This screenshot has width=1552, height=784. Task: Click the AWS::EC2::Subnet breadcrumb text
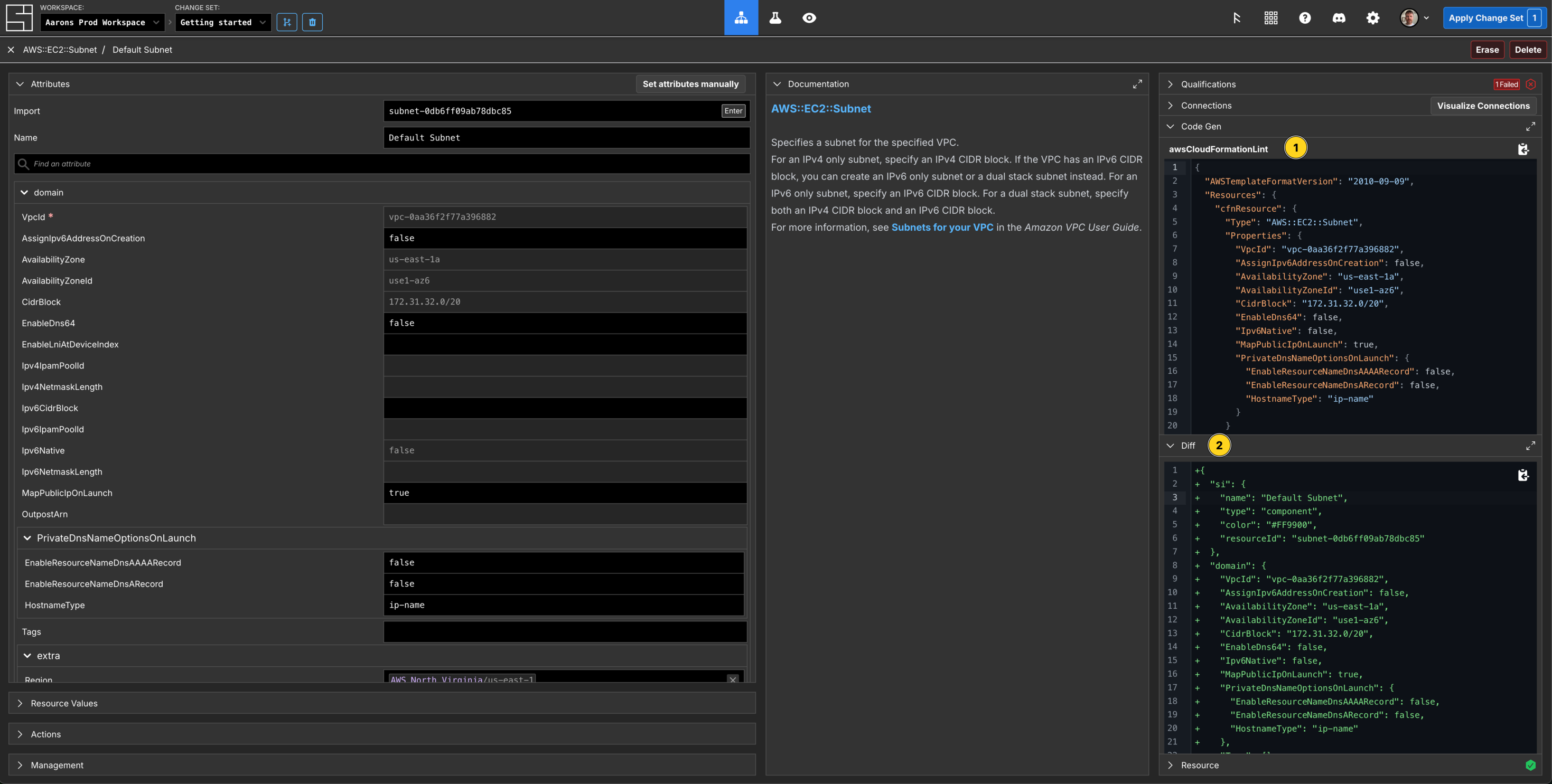point(60,50)
